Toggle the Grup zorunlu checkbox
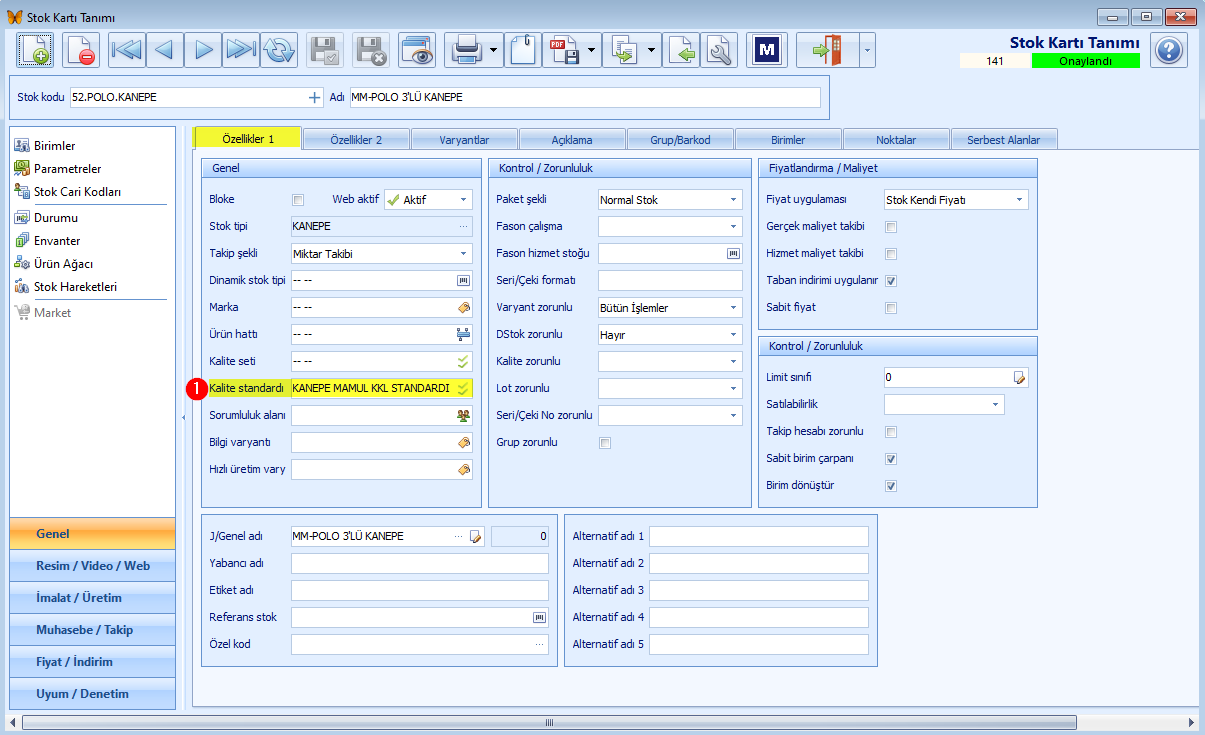 (604, 443)
